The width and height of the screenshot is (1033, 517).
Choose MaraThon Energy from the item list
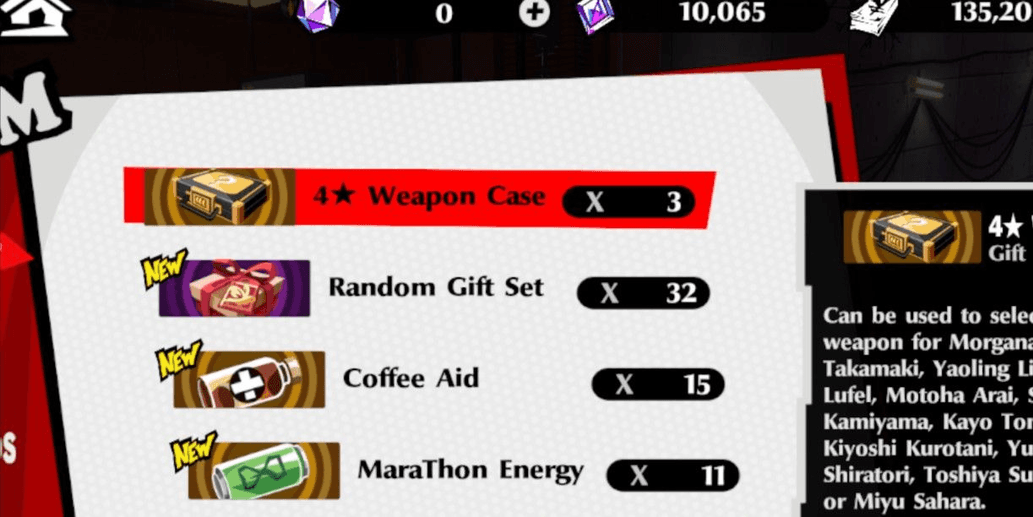[470, 470]
